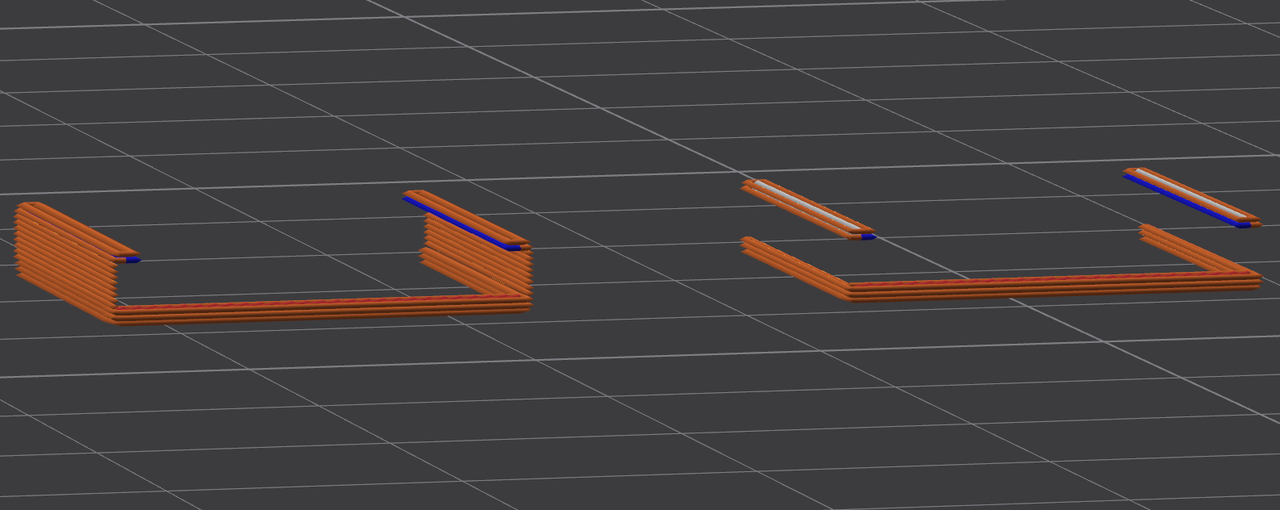The width and height of the screenshot is (1280, 510).
Task: Pick the blue end of right print's left strip
Action: click(868, 237)
